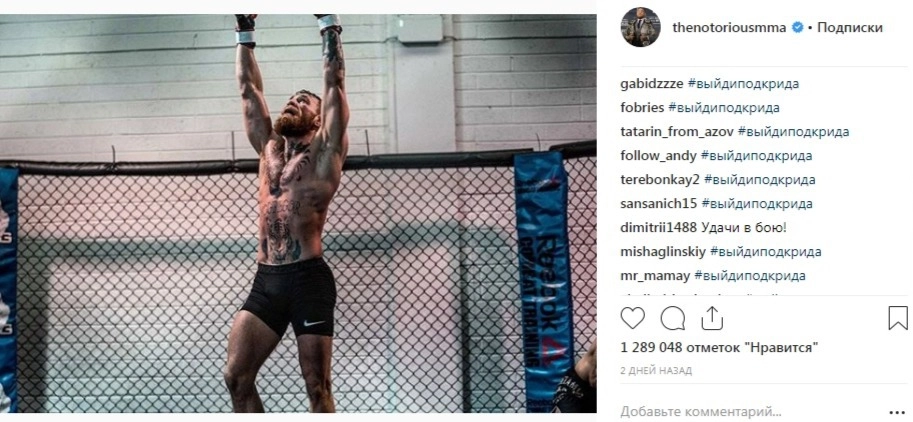Image resolution: width=913 pixels, height=422 pixels.
Task: Save post with the bookmark icon
Action: tap(898, 318)
